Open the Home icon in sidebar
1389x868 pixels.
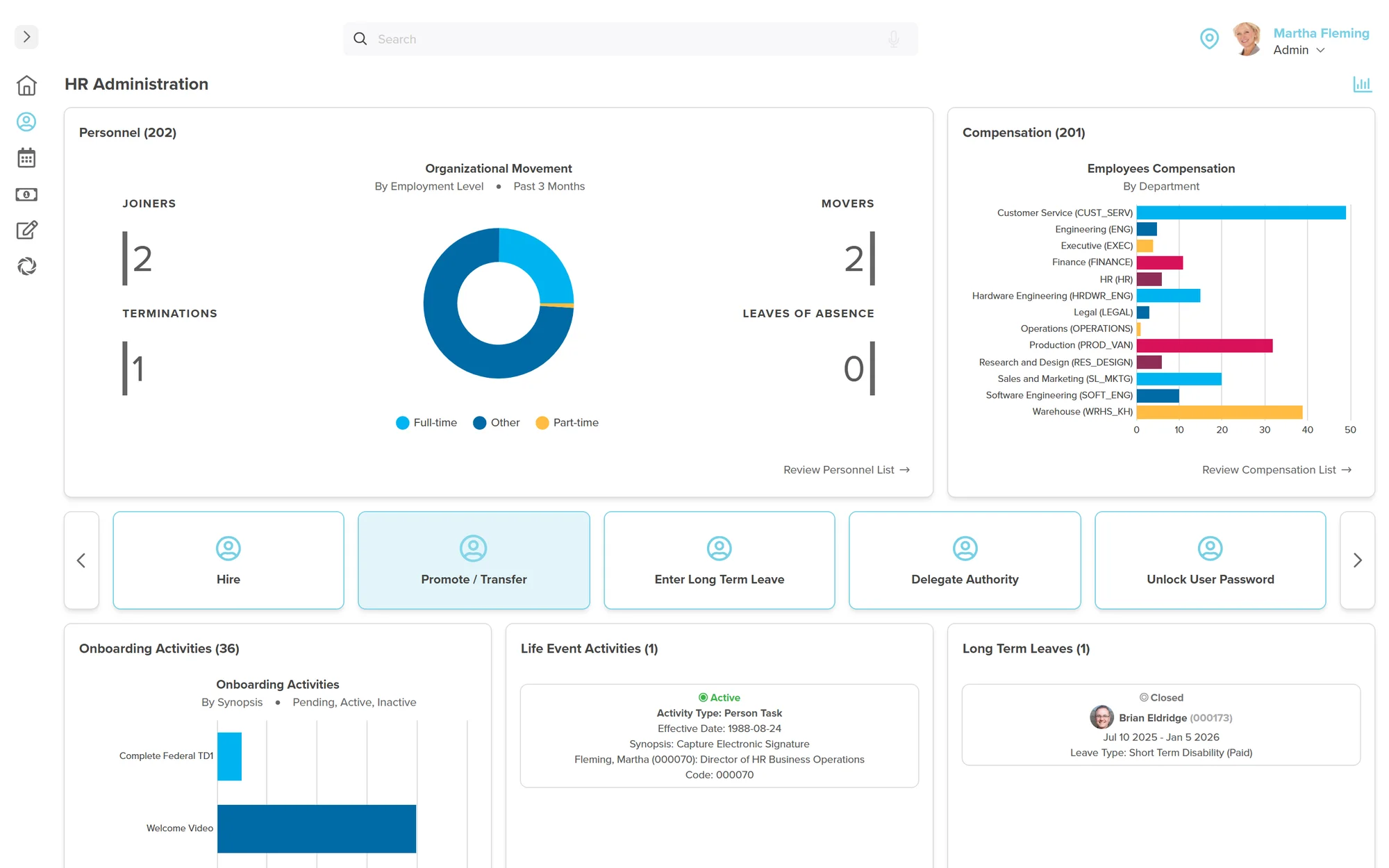(x=26, y=85)
